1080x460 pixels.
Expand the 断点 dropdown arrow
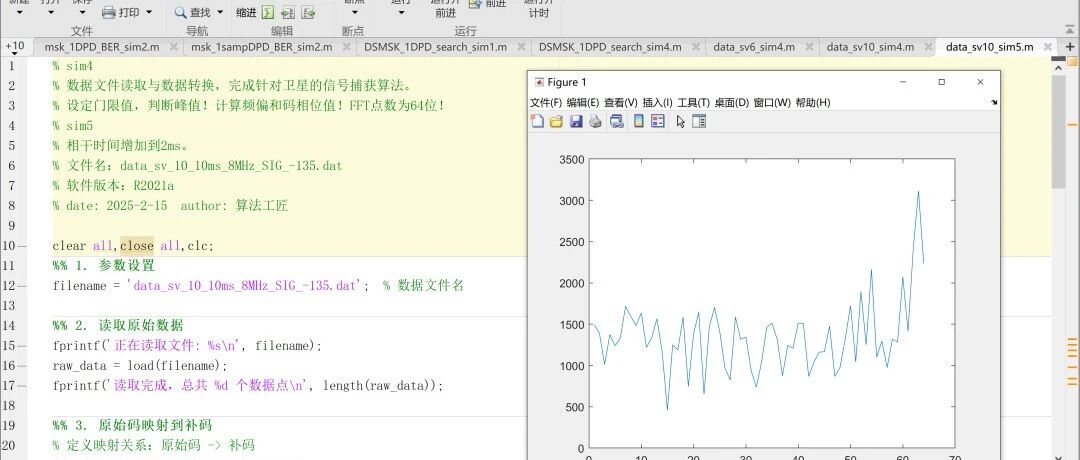point(354,12)
